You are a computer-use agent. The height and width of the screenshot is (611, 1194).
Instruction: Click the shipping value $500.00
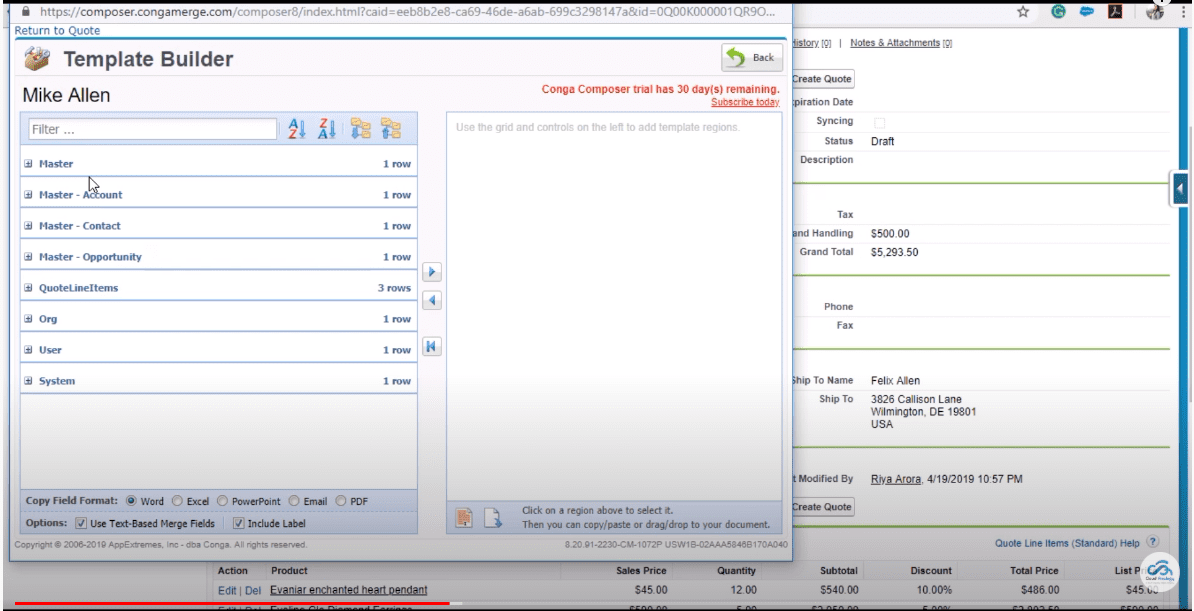(890, 234)
